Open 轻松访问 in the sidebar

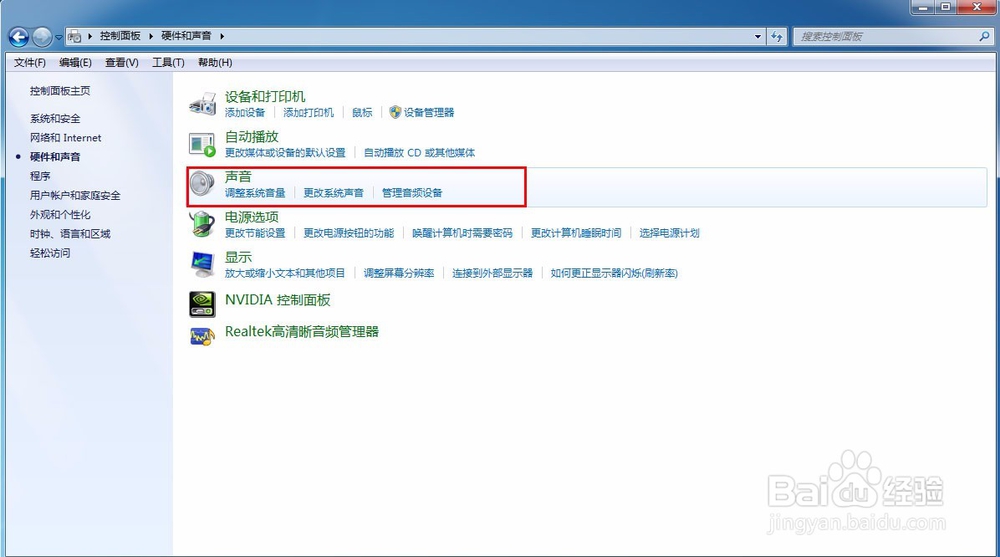tap(50, 253)
